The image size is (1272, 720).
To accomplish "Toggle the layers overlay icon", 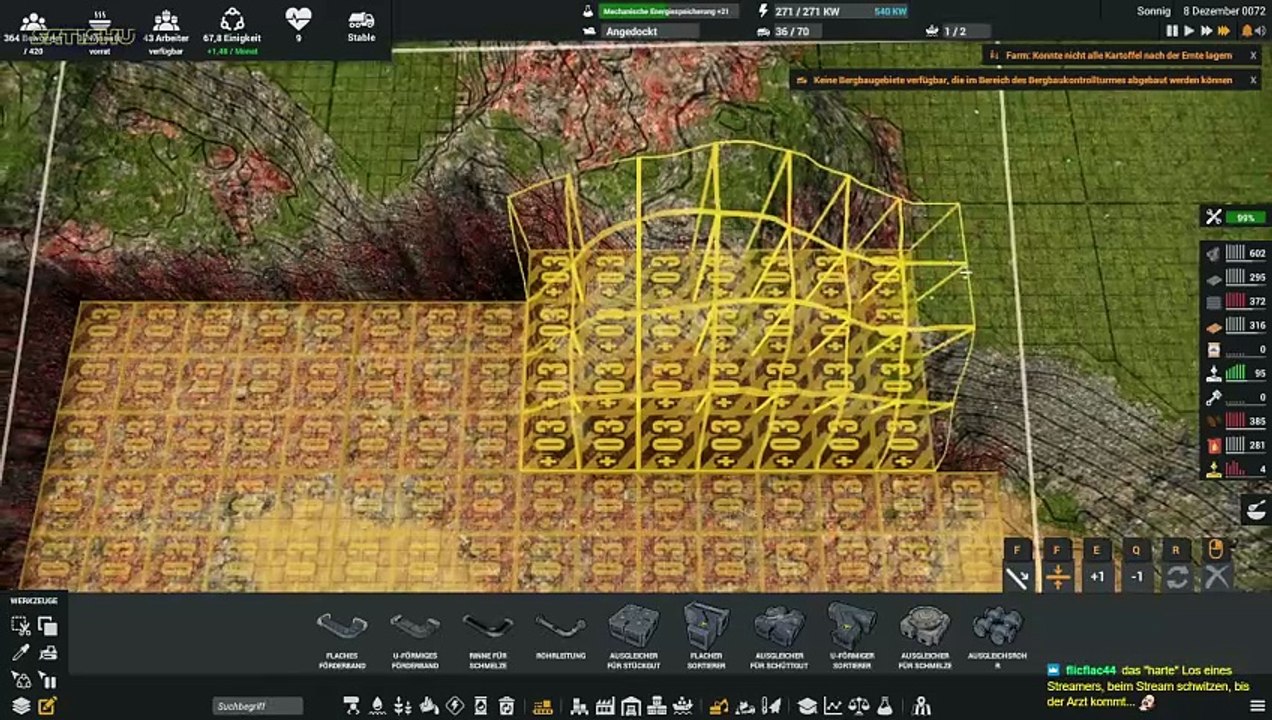I will [20, 706].
